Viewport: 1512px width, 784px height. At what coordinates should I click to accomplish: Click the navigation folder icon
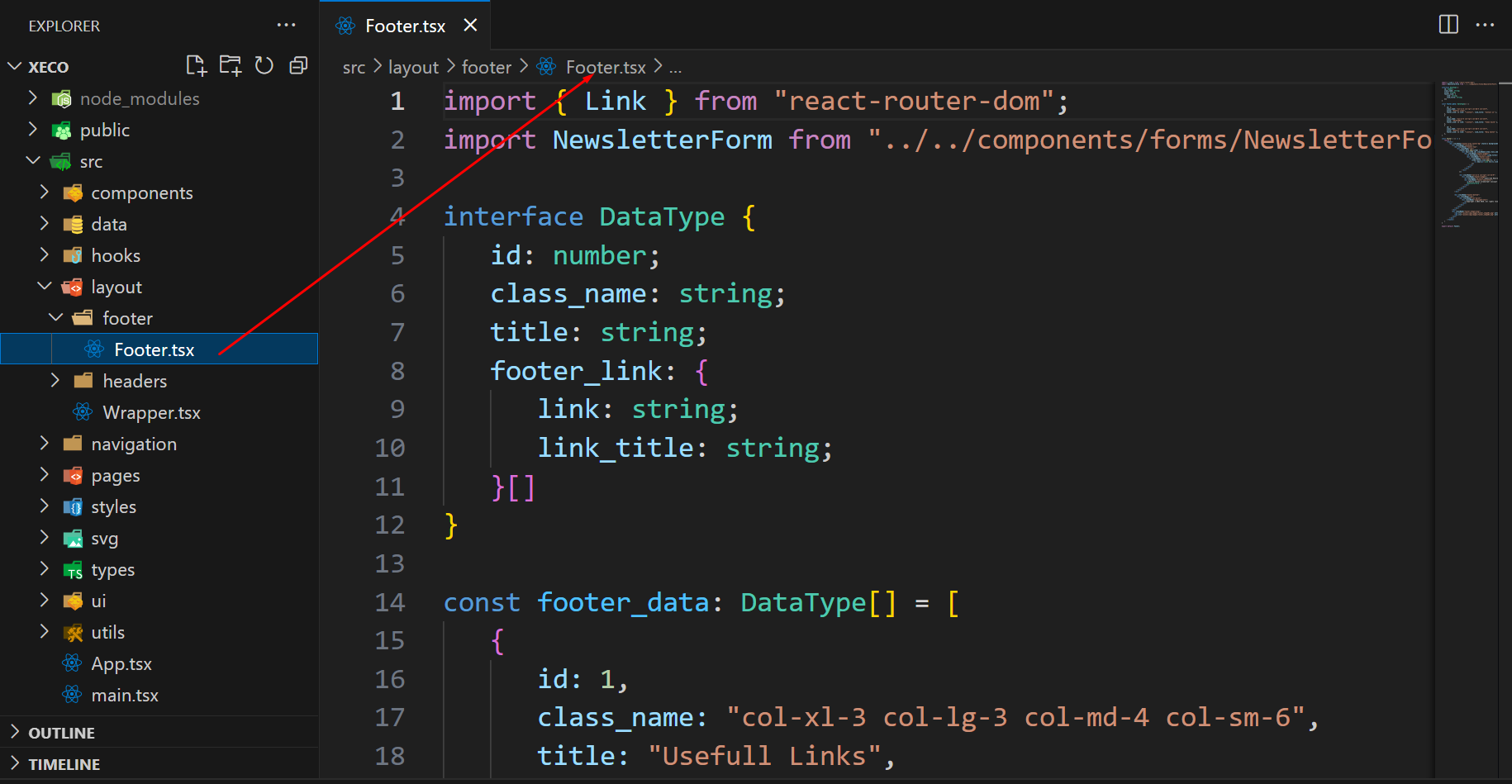point(73,444)
